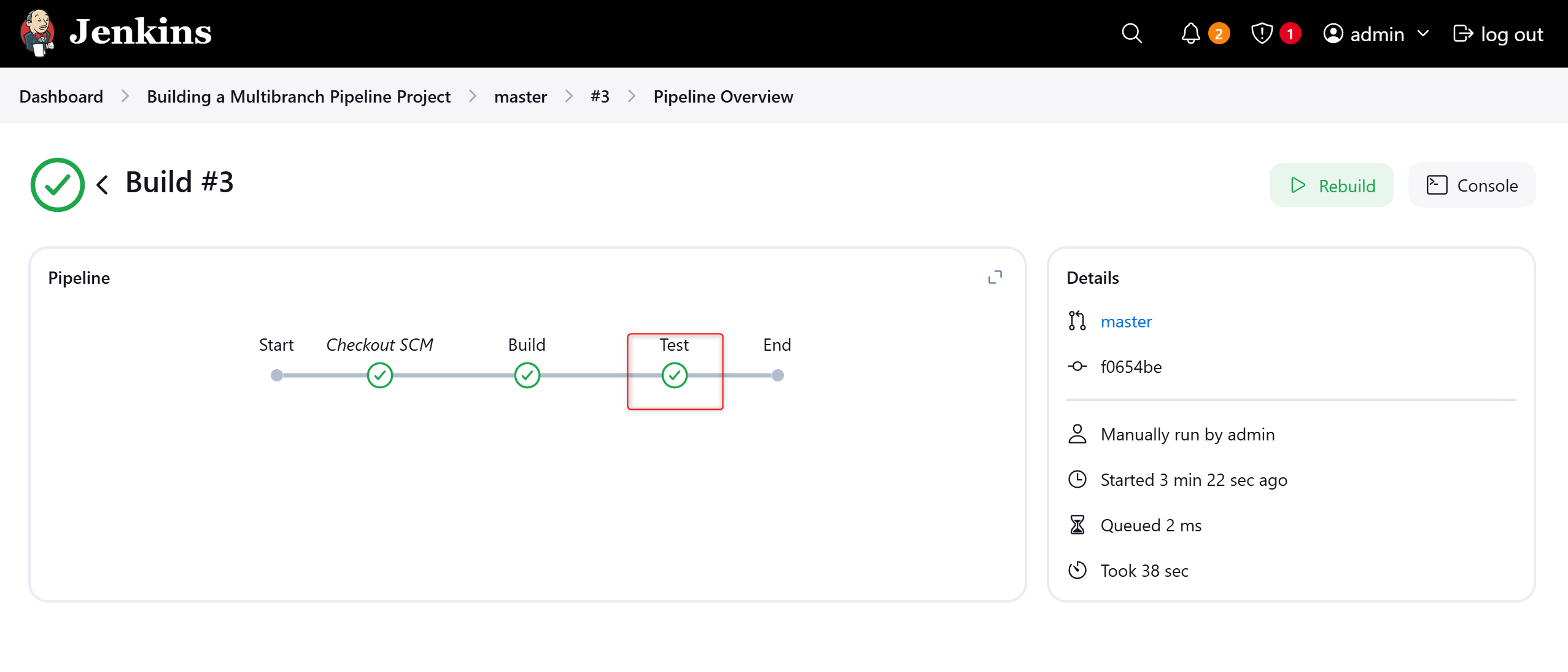Open Building a Multibranch Pipeline Project breadcrumb
This screenshot has width=1568, height=672.
tap(298, 96)
